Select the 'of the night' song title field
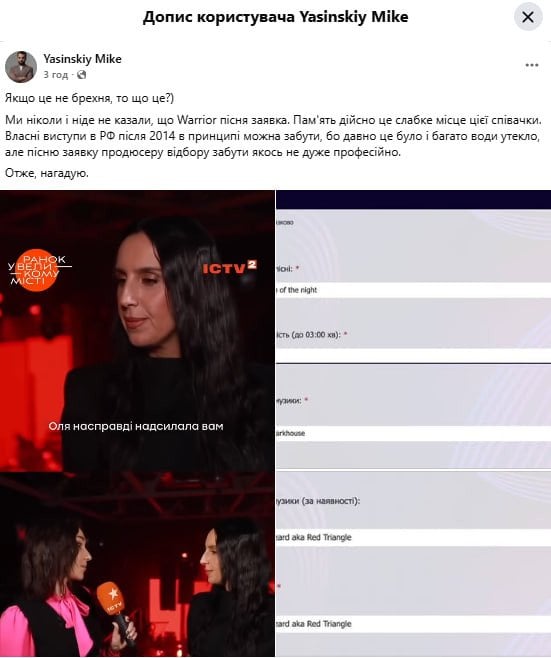The image size is (551, 658). [x=413, y=290]
